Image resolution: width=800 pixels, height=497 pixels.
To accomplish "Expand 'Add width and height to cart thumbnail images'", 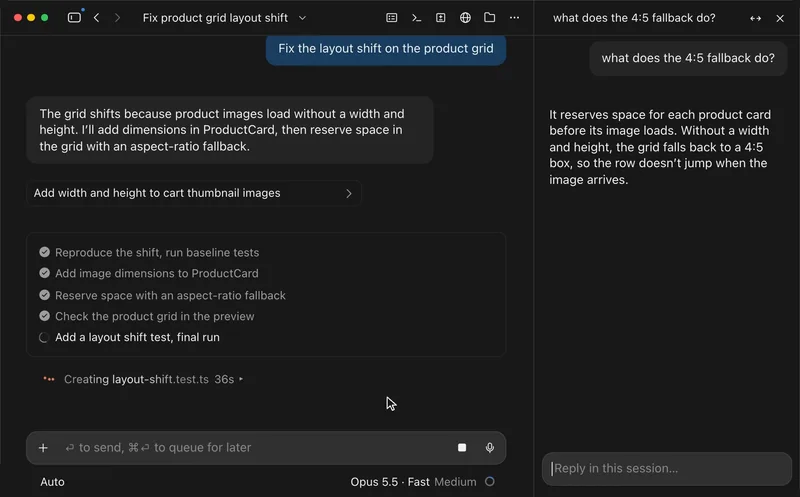I will point(194,193).
